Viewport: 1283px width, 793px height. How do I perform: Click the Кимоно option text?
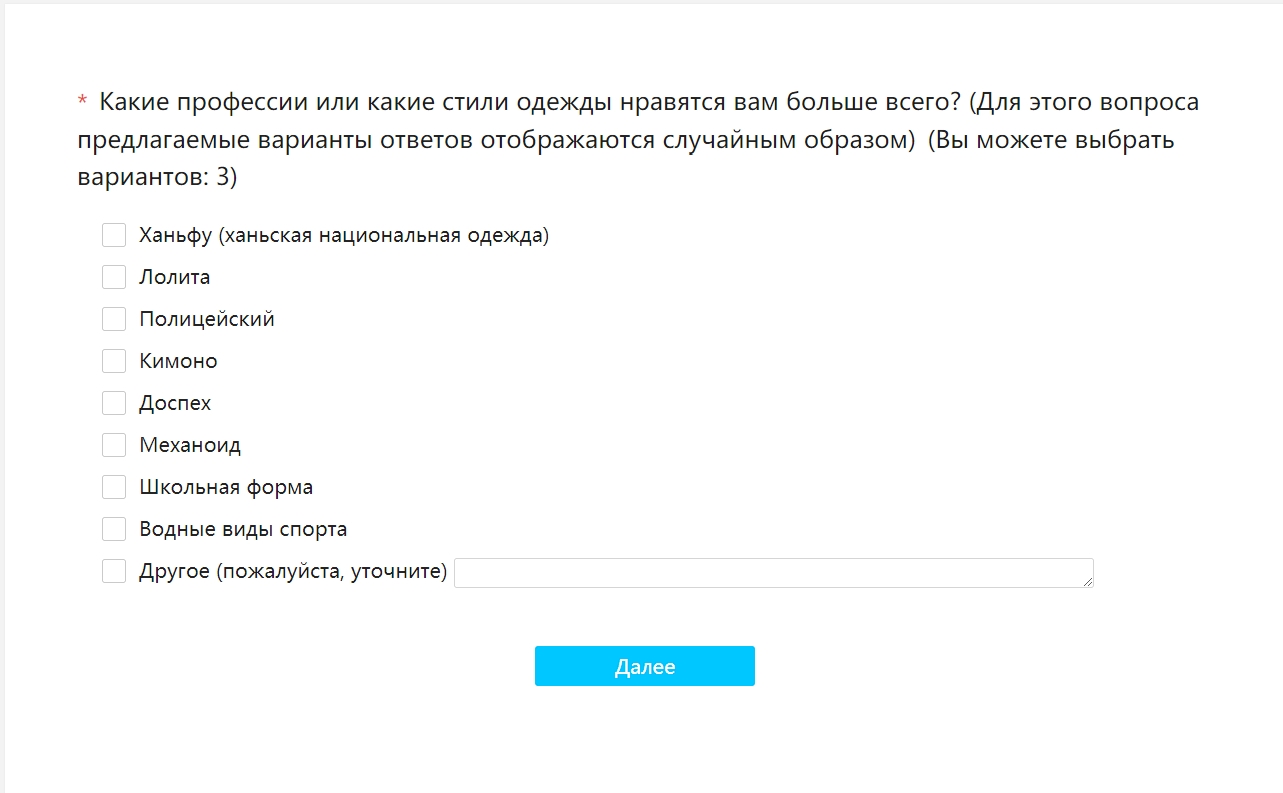[x=178, y=362]
